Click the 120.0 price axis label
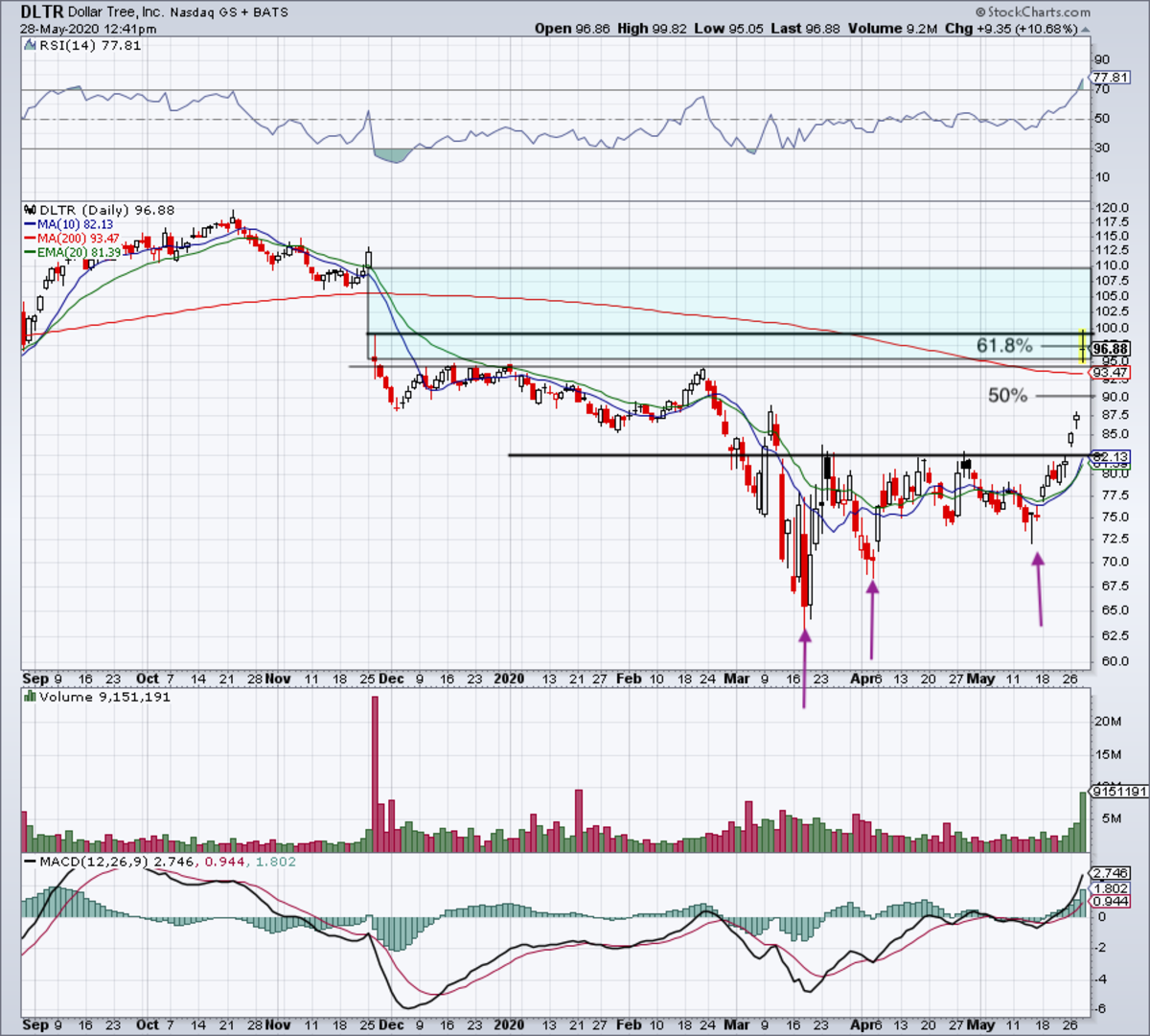The image size is (1150, 1036). tap(1110, 208)
